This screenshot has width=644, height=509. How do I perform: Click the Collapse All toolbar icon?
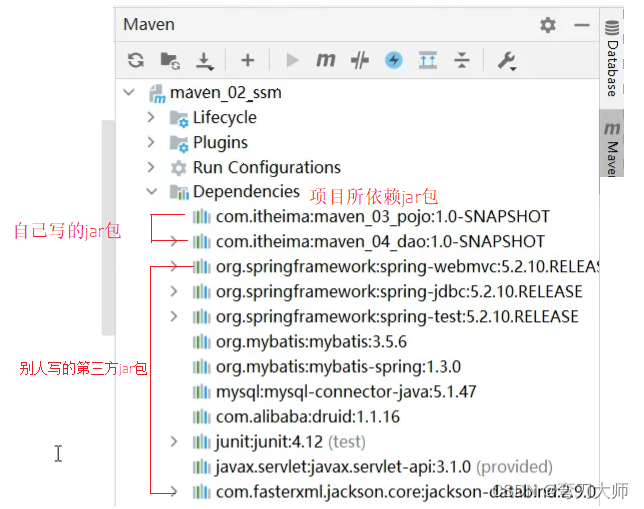462,60
